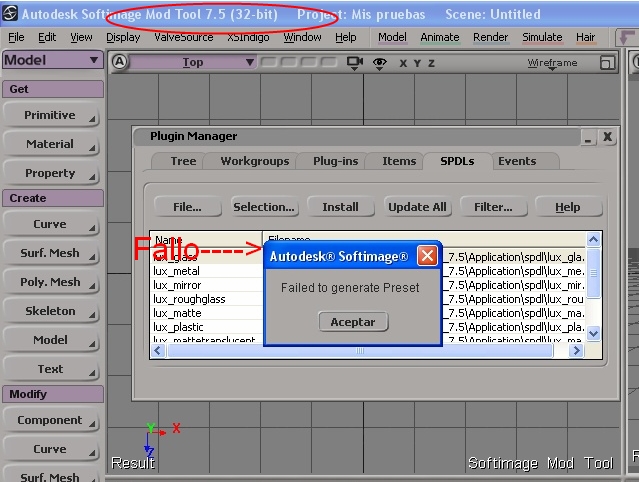Open the ValveSource menu

(x=184, y=37)
